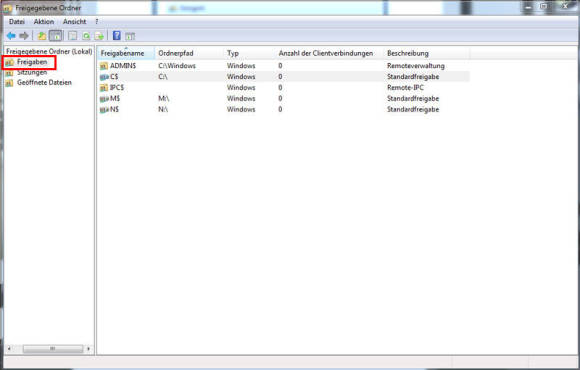
Task: Open the Aktion menu
Action: pyautogui.click(x=44, y=22)
